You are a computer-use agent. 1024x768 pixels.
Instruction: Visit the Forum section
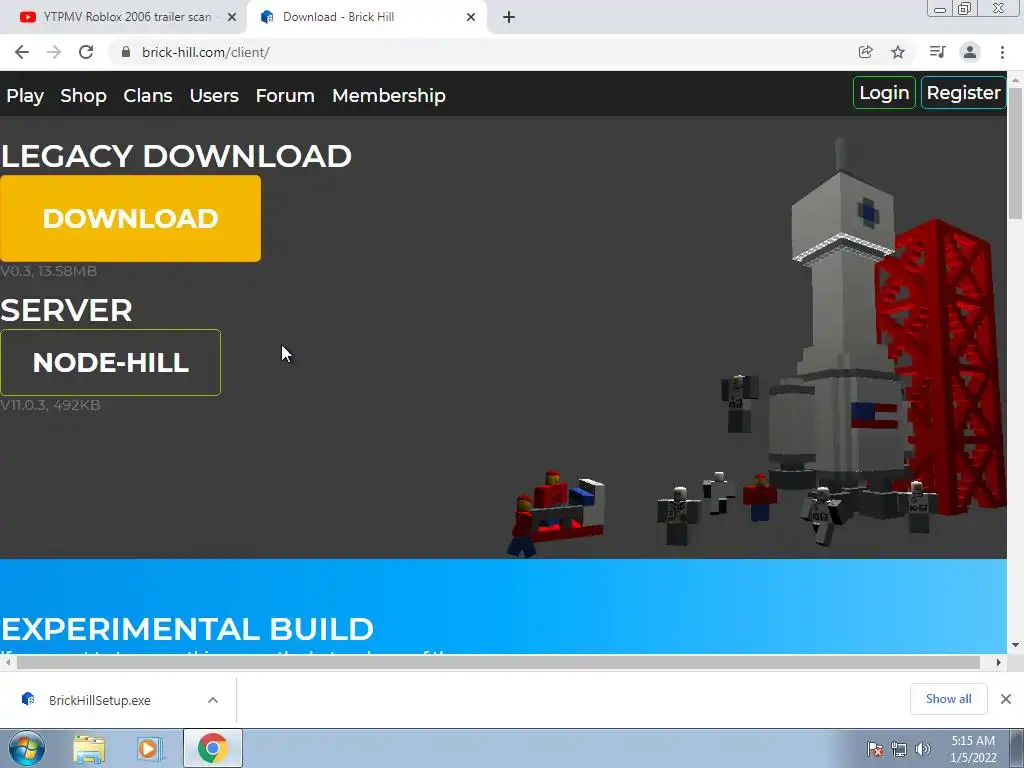pos(285,95)
